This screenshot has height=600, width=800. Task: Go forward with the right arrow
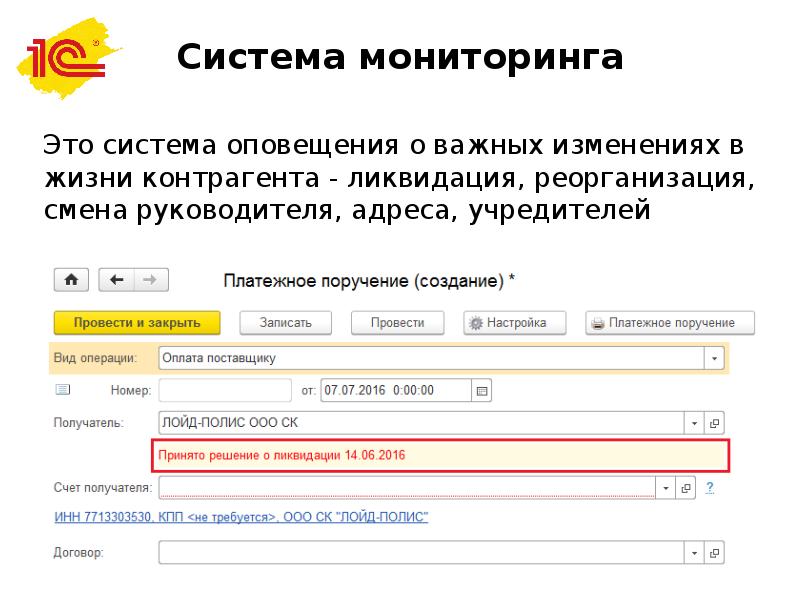pyautogui.click(x=151, y=280)
